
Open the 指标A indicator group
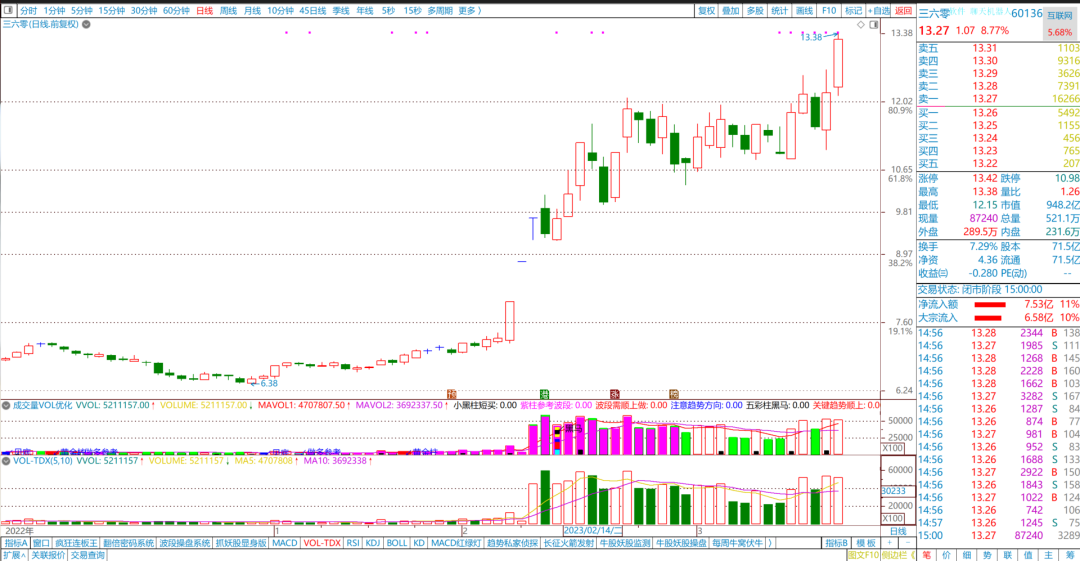click(16, 543)
